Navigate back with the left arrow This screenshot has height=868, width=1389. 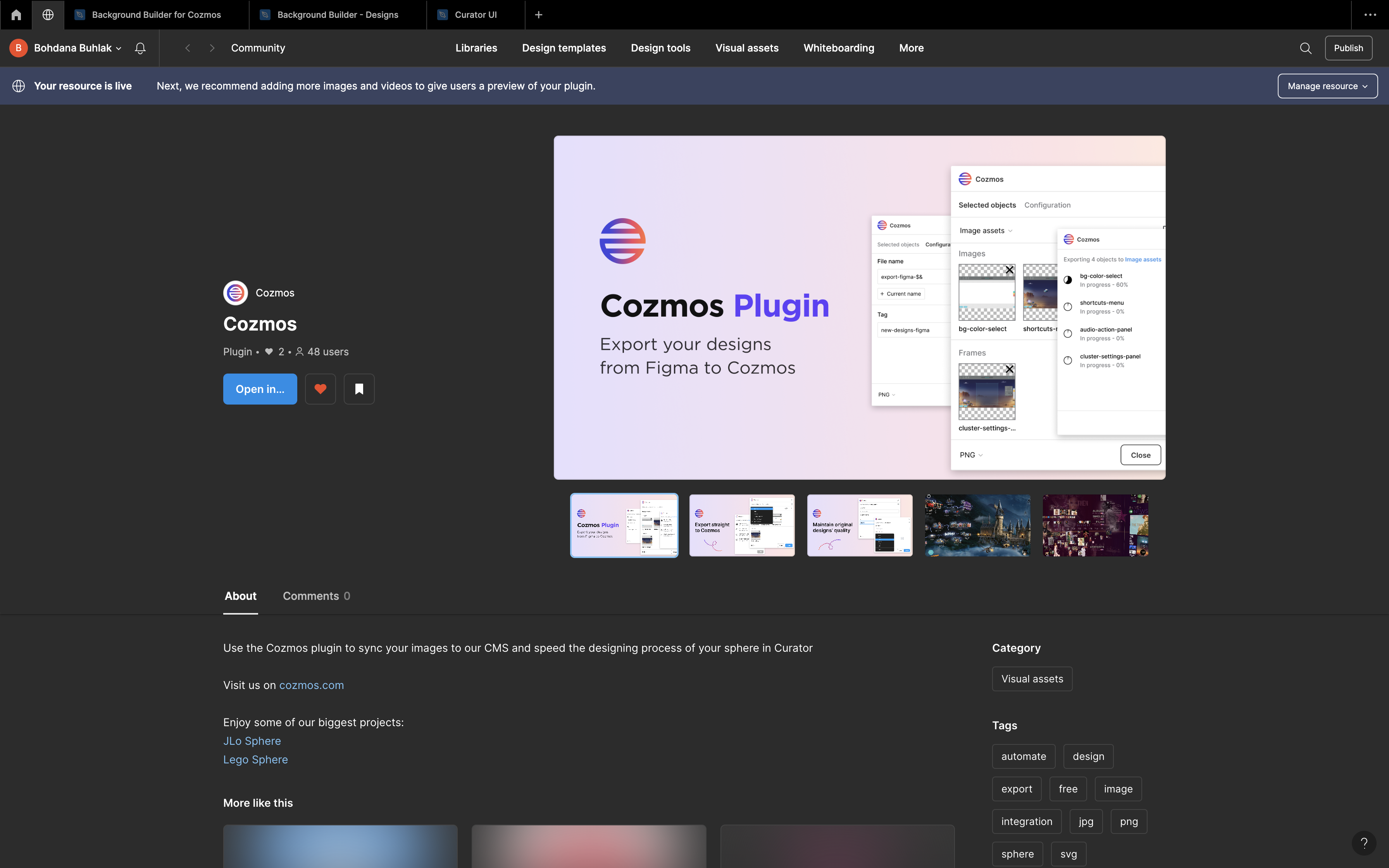point(188,48)
